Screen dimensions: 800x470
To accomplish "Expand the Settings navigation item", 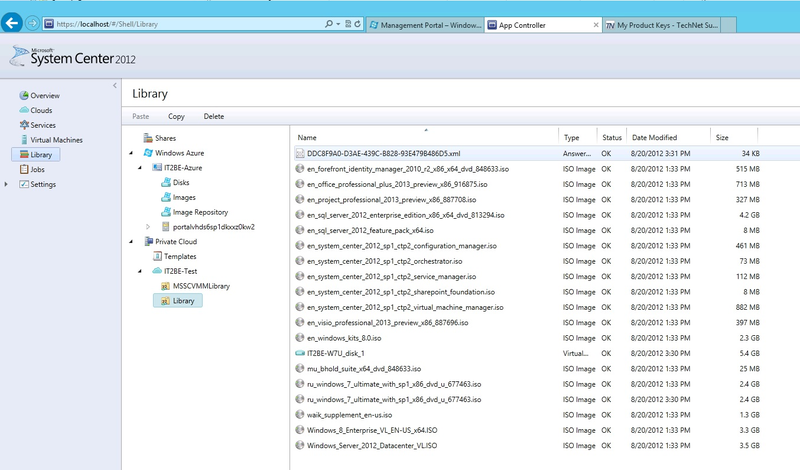I will [6, 184].
